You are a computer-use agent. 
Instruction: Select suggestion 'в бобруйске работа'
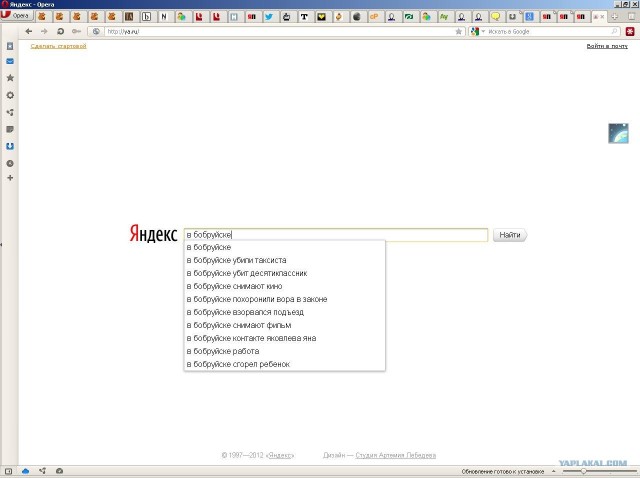pyautogui.click(x=284, y=351)
